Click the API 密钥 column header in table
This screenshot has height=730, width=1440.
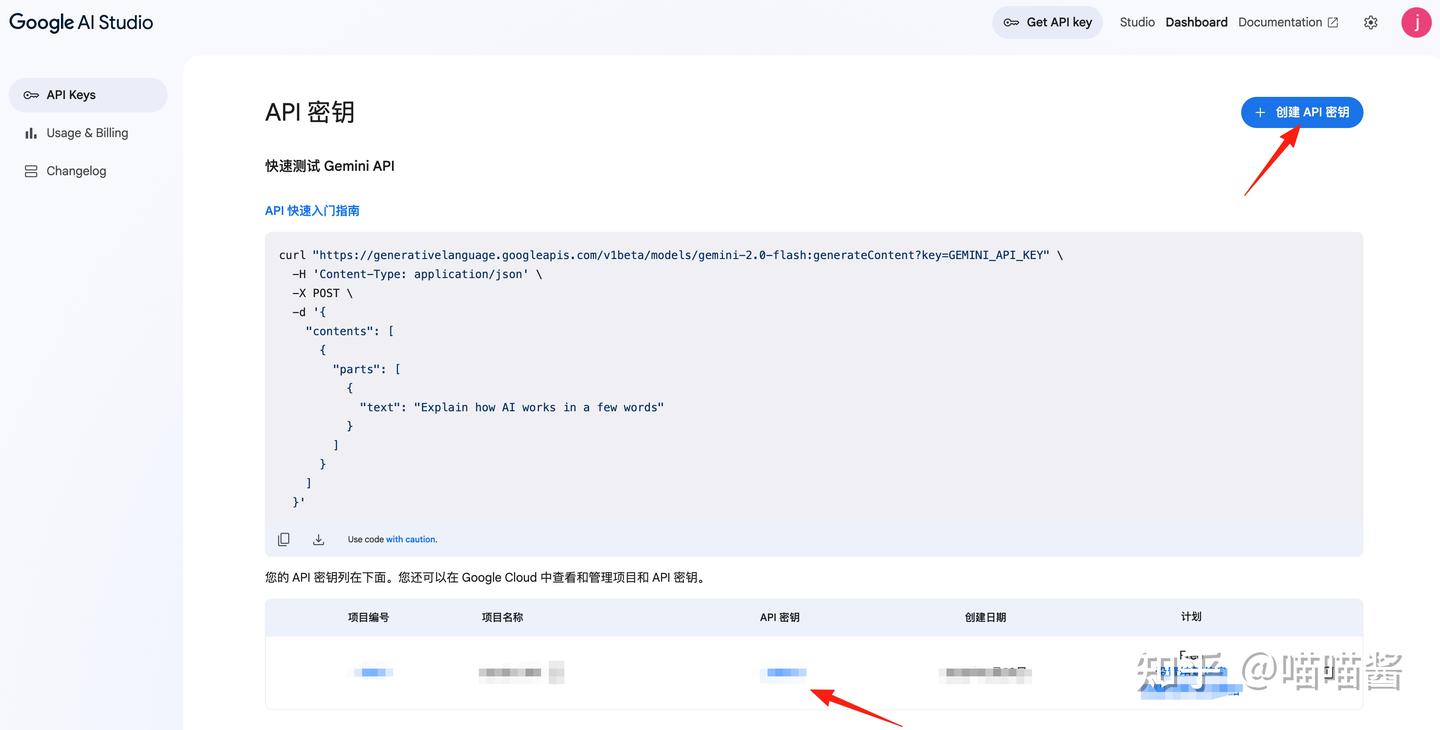780,617
